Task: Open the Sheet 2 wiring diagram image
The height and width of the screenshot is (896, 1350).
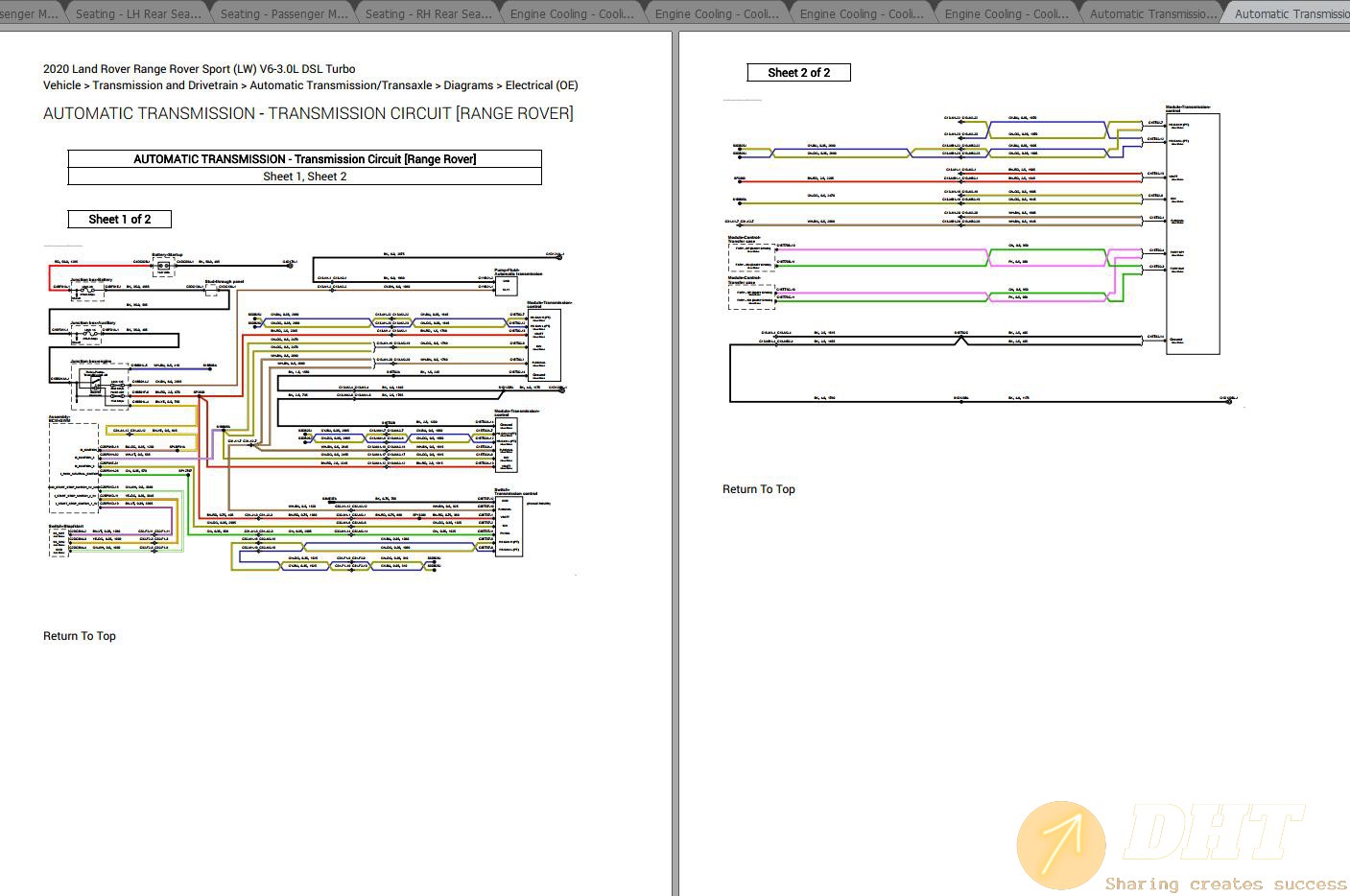Action: pos(983,254)
